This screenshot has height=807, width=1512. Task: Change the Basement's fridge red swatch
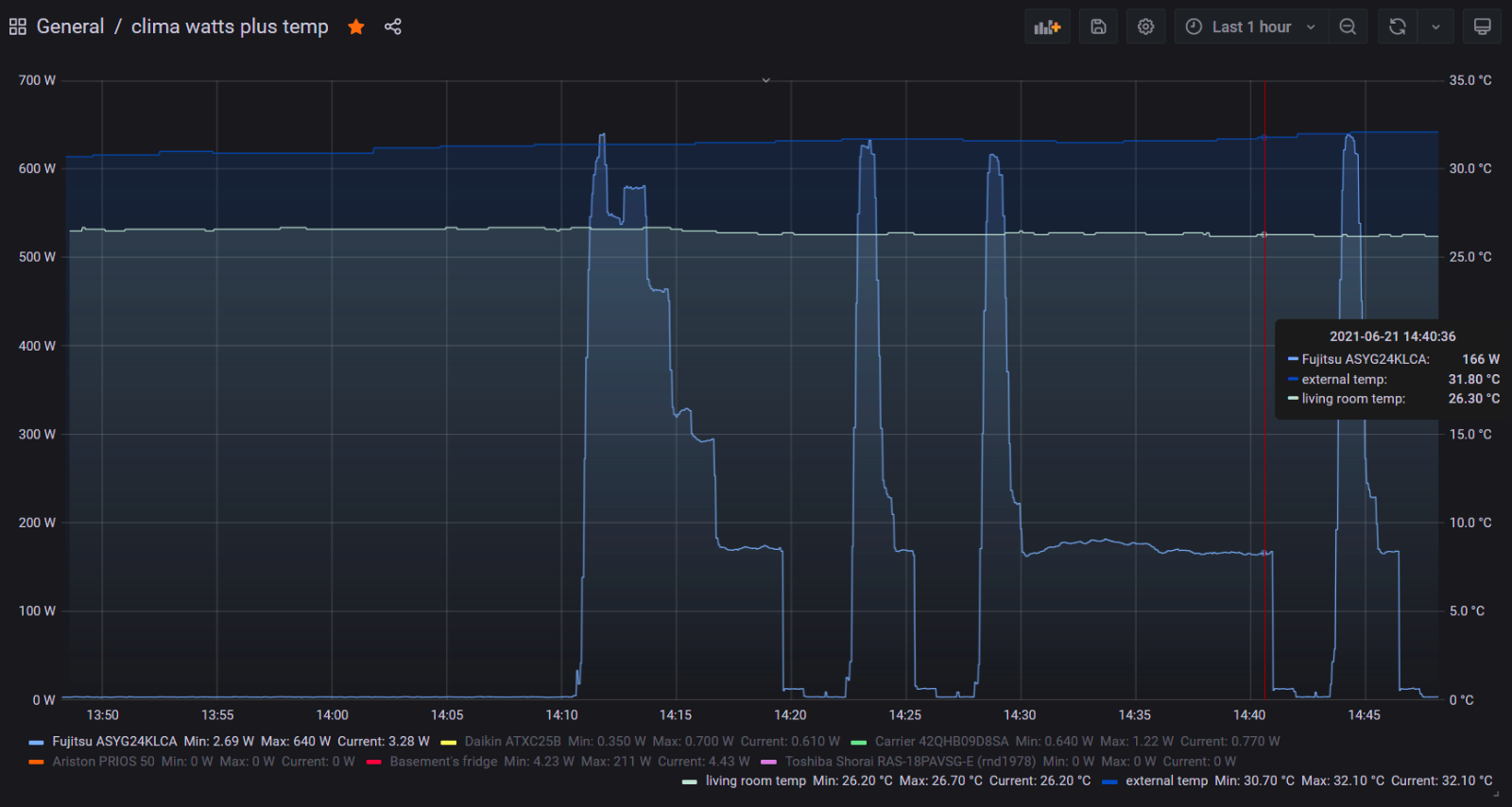[x=373, y=762]
